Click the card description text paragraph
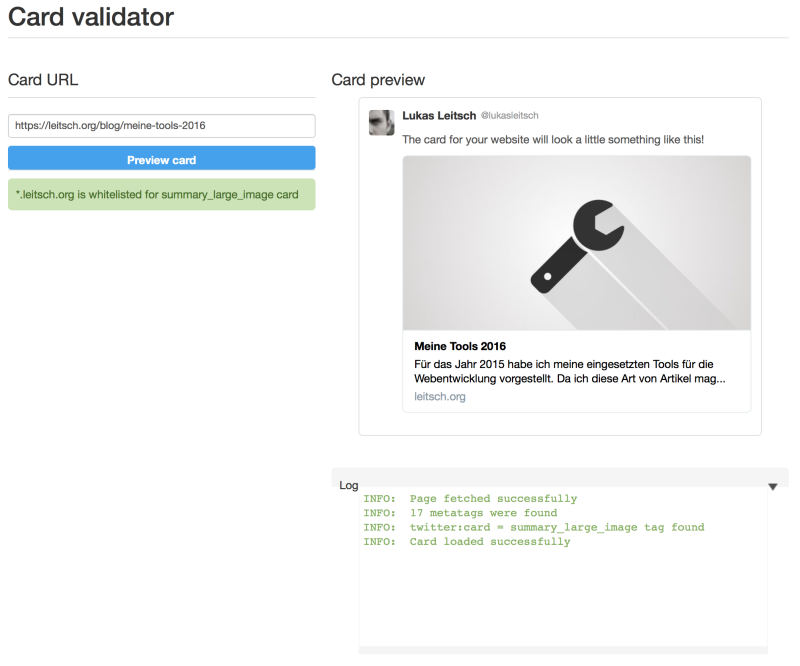800x666 pixels. click(x=568, y=372)
